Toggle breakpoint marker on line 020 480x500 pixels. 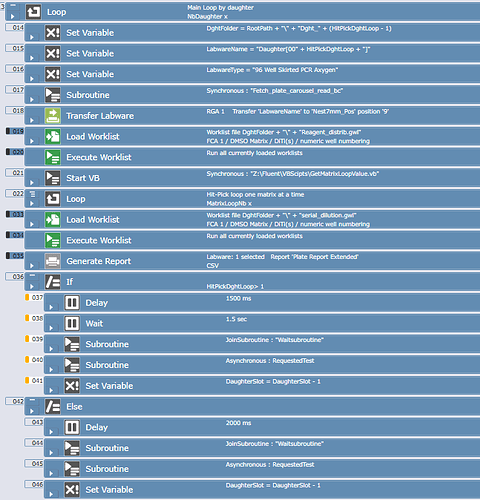pos(8,152)
